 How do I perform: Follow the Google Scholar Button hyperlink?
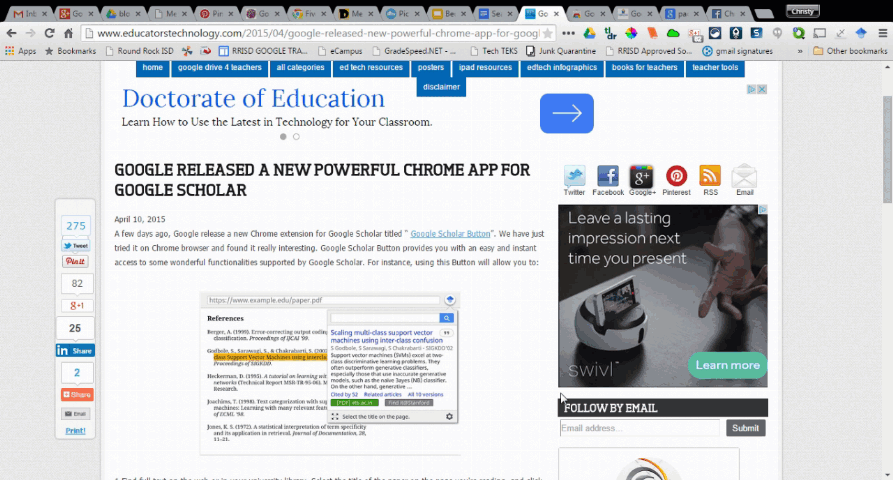coord(450,234)
